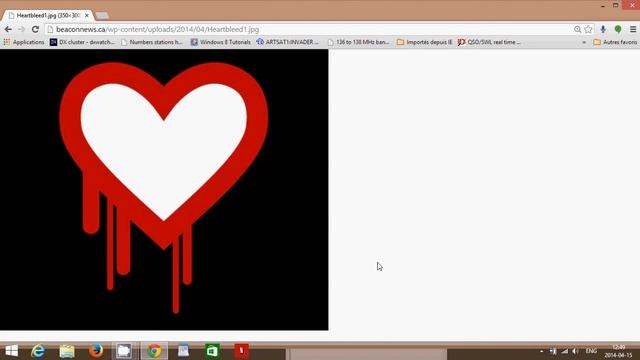This screenshot has height=360, width=640.
Task: Open a new tab
Action: pos(102,16)
